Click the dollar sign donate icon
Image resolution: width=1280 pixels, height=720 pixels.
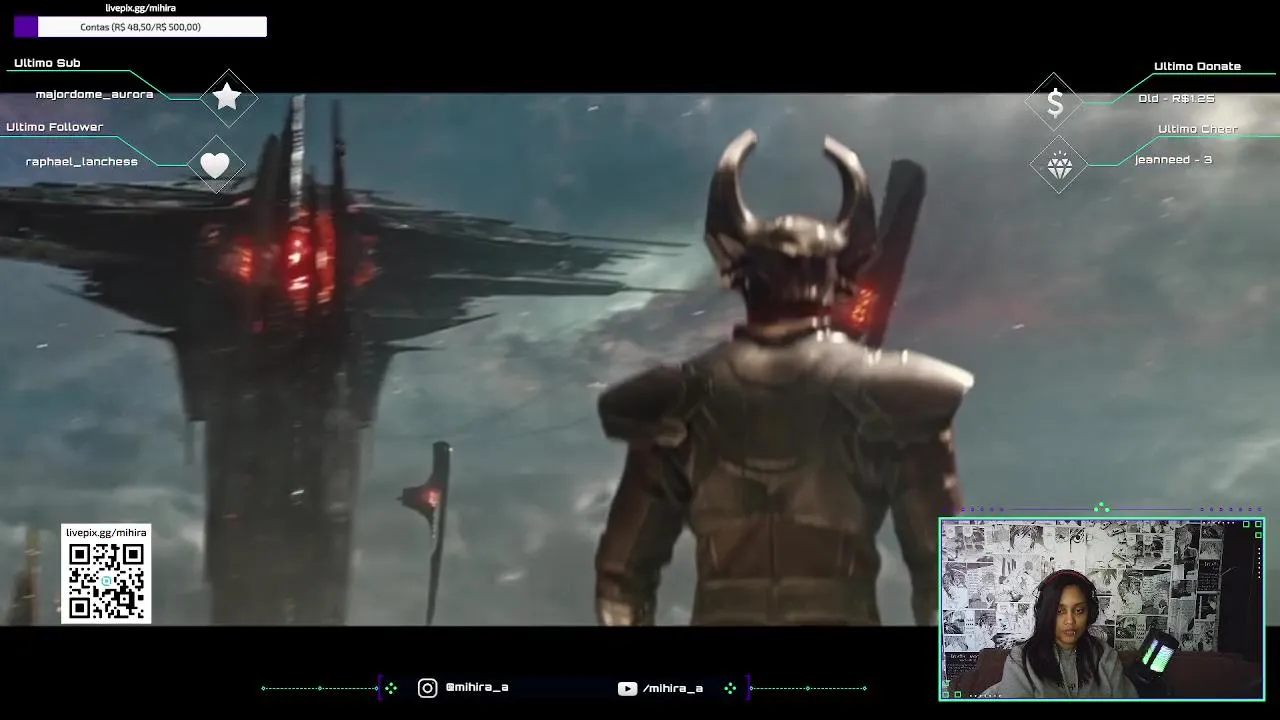click(1055, 102)
